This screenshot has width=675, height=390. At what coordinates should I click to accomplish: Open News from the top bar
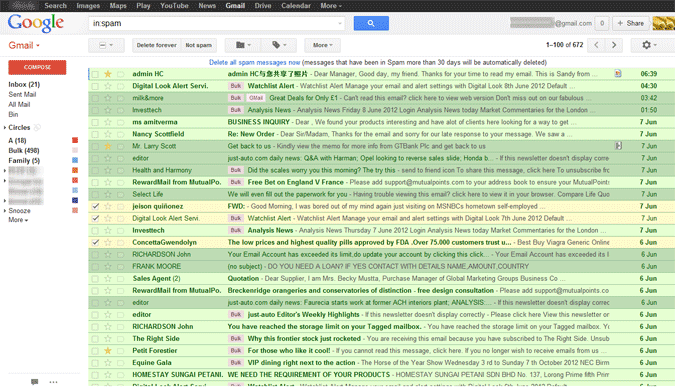tap(207, 6)
